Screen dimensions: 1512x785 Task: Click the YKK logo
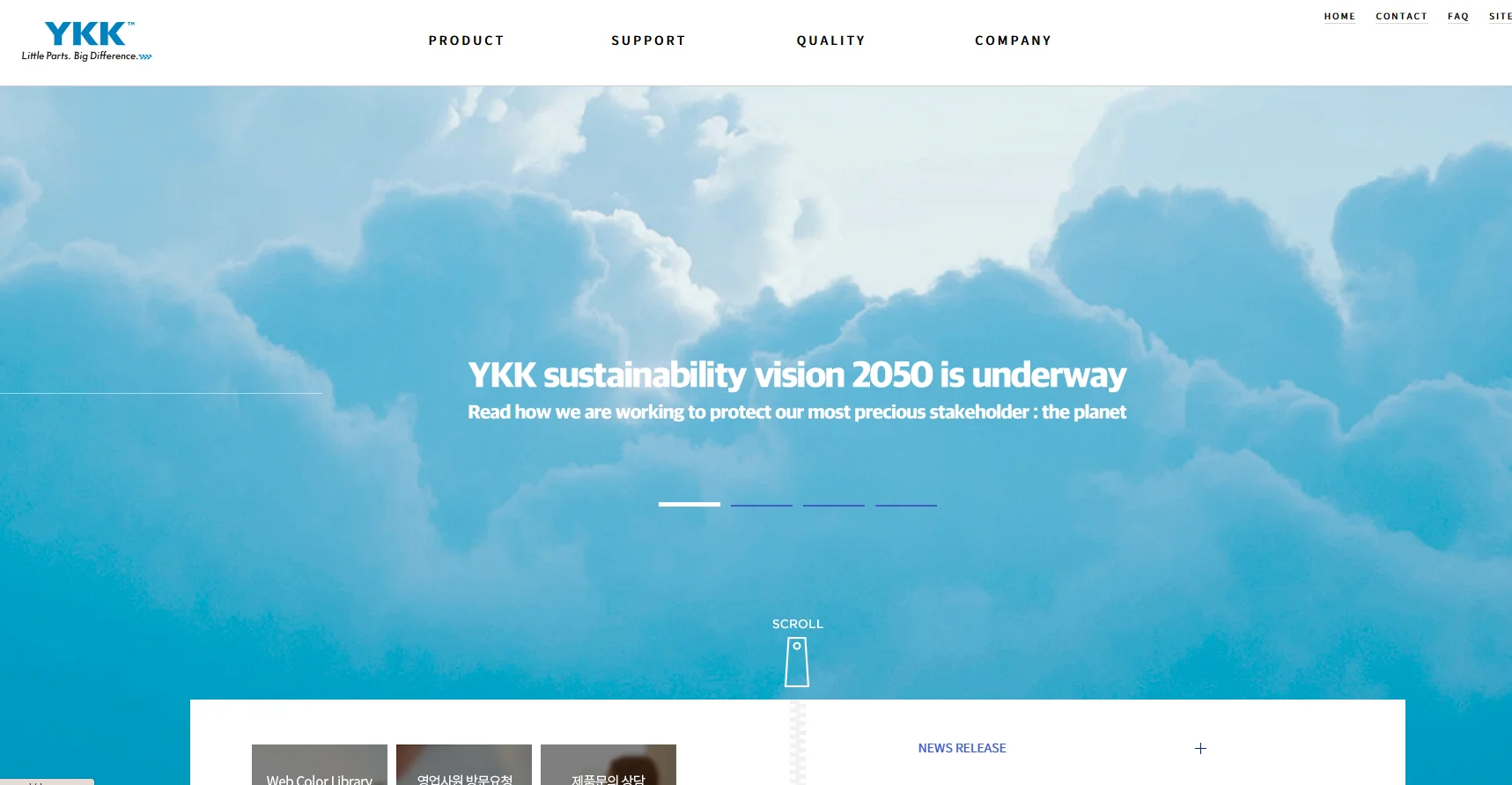(x=87, y=41)
